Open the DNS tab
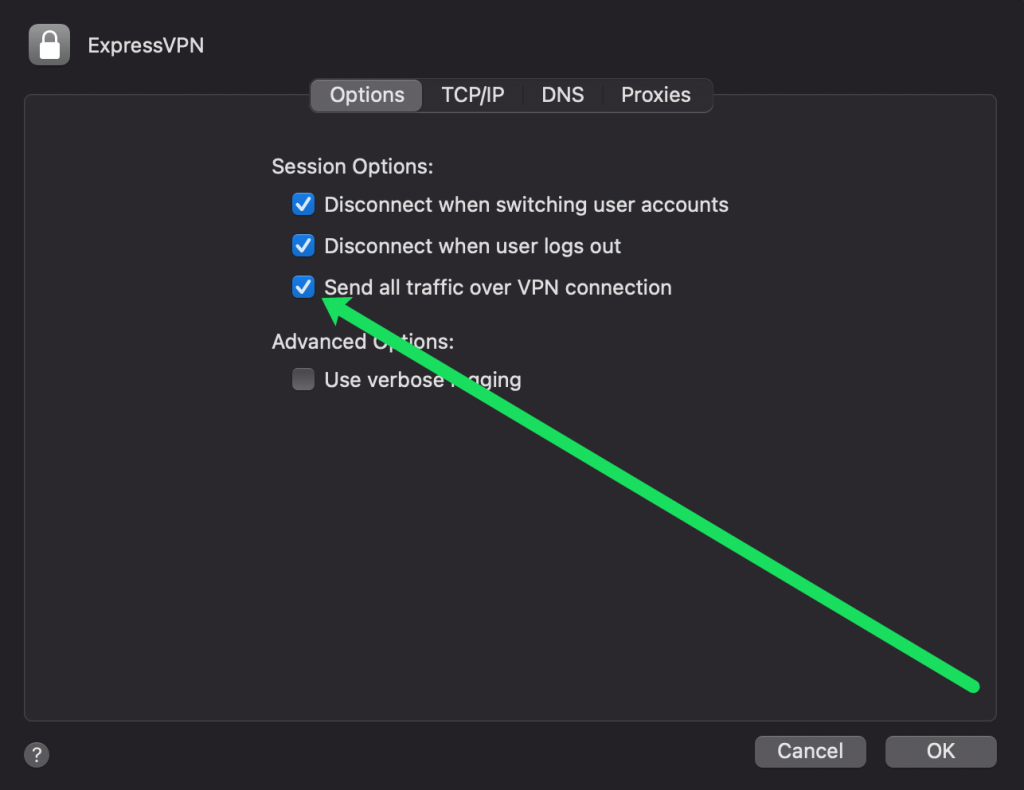 (563, 95)
